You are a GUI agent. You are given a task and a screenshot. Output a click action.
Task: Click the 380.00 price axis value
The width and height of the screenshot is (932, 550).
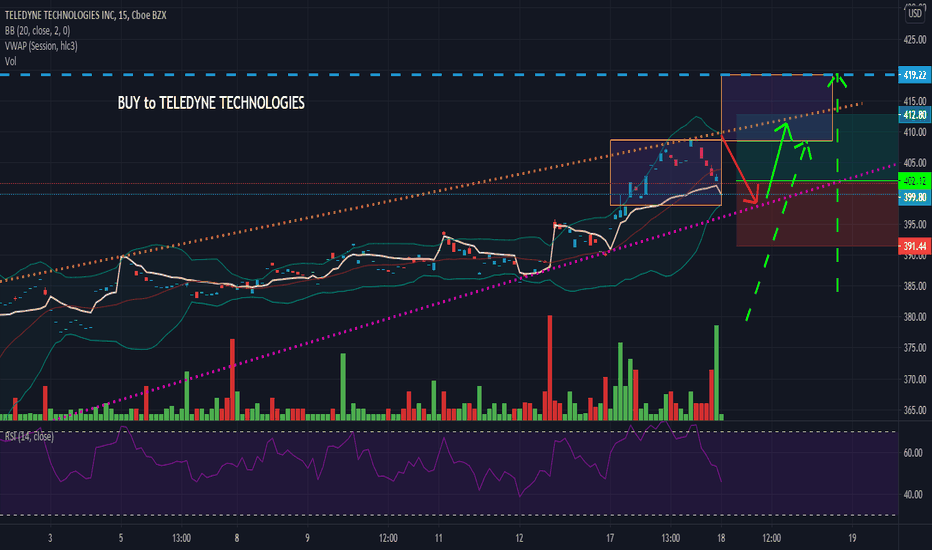click(915, 317)
